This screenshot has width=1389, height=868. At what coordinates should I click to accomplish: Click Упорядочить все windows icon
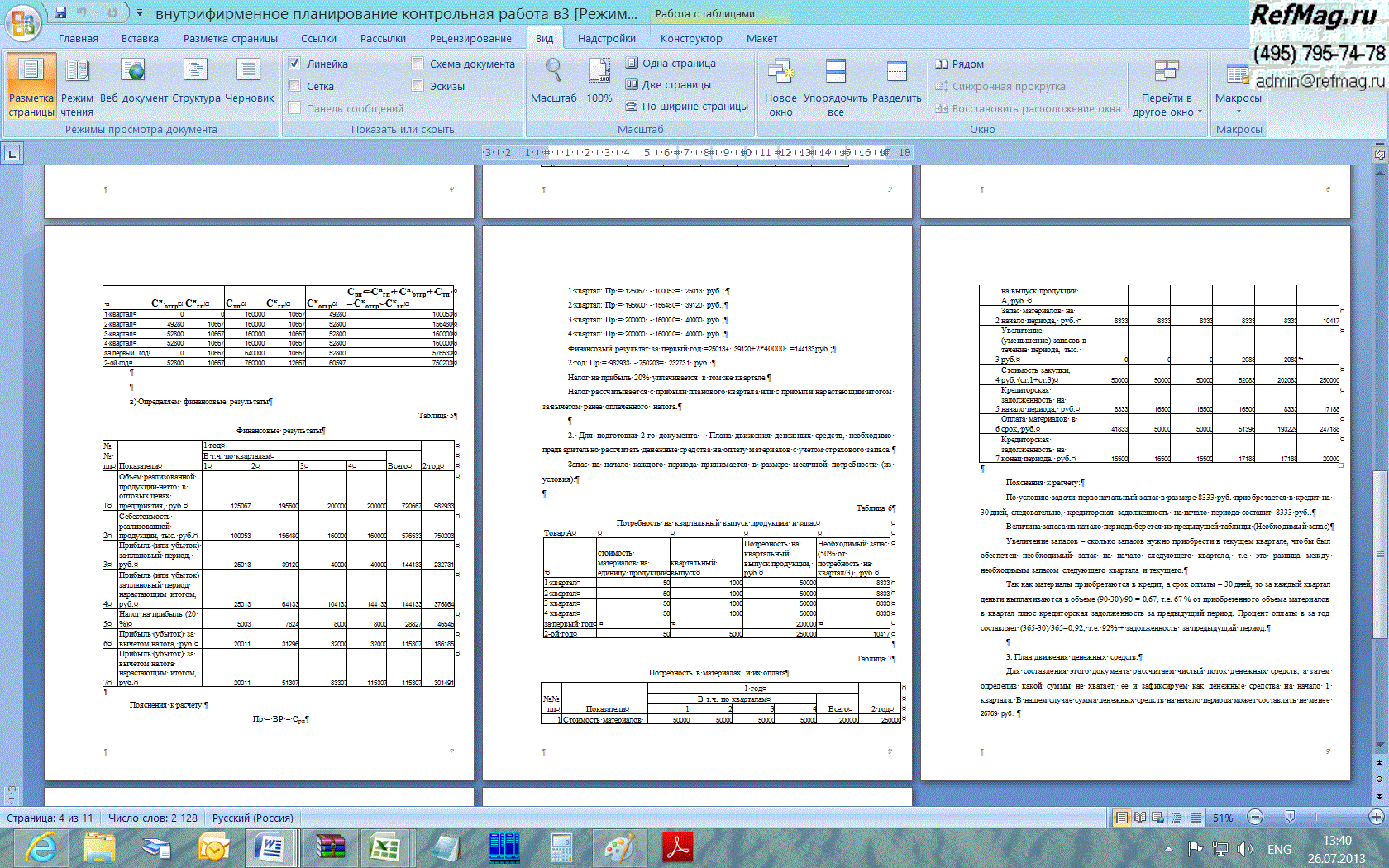(835, 72)
